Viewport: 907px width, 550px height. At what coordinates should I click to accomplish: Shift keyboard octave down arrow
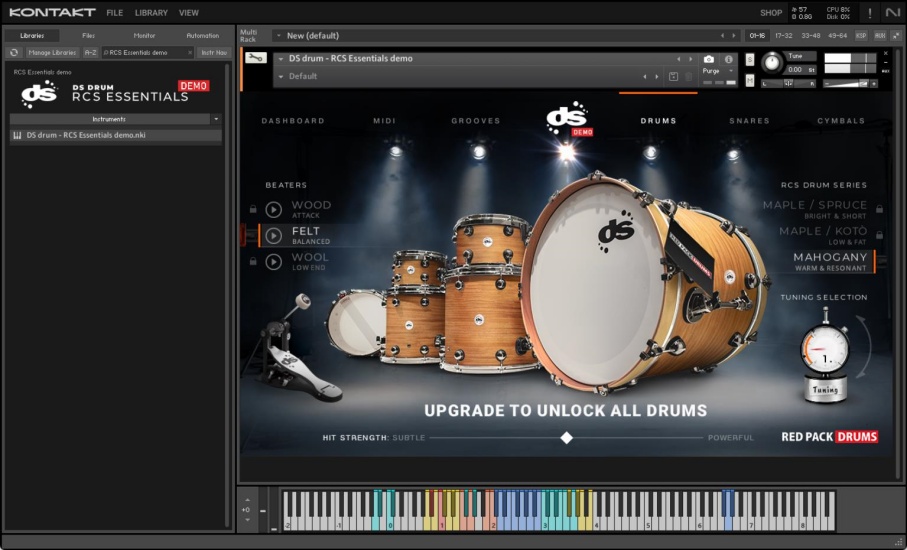pyautogui.click(x=248, y=519)
